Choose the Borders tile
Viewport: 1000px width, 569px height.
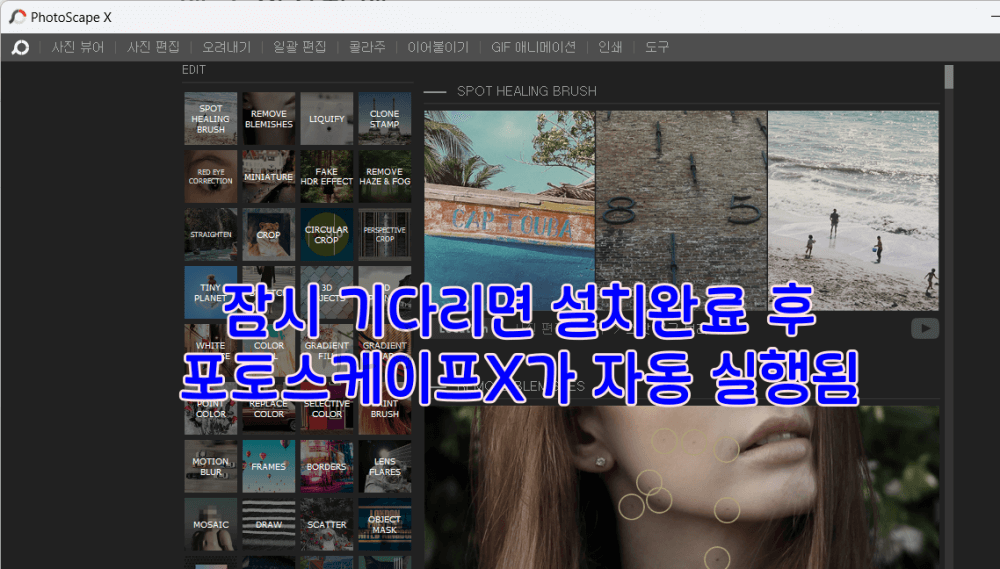click(327, 467)
